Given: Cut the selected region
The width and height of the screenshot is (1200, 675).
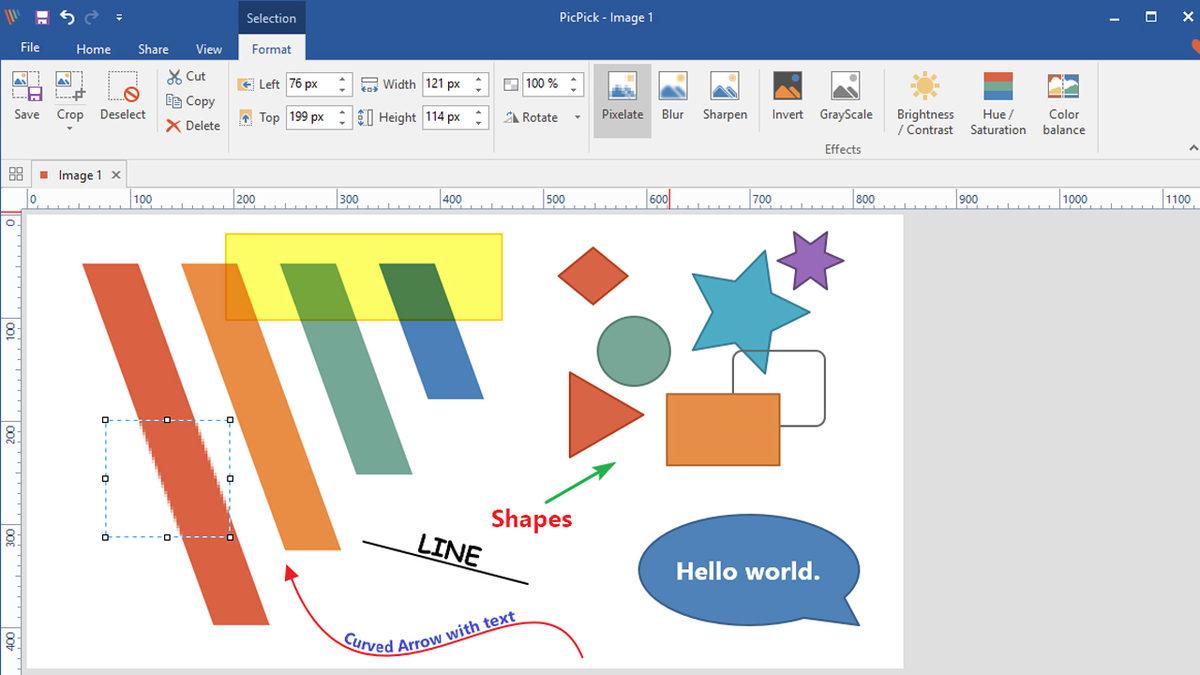Looking at the screenshot, I should pos(186,76).
